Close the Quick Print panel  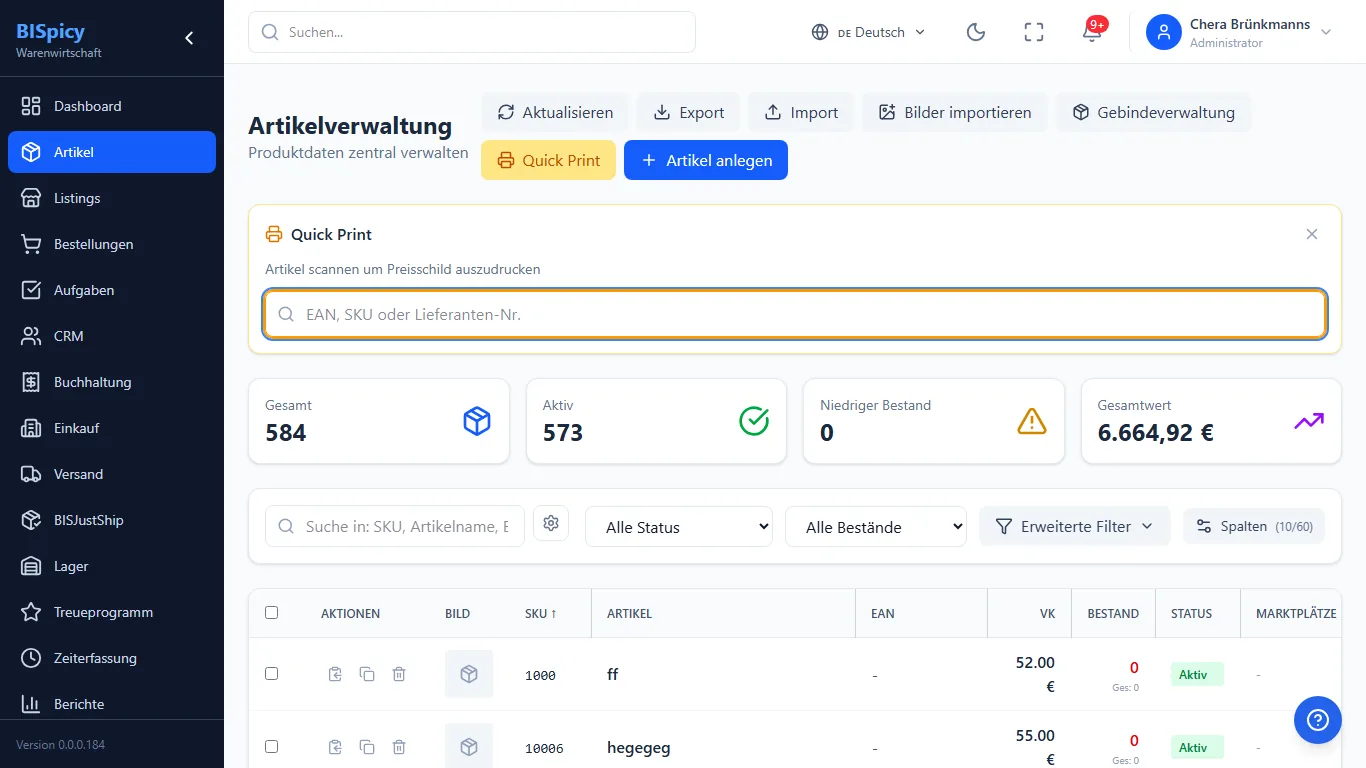(1312, 234)
